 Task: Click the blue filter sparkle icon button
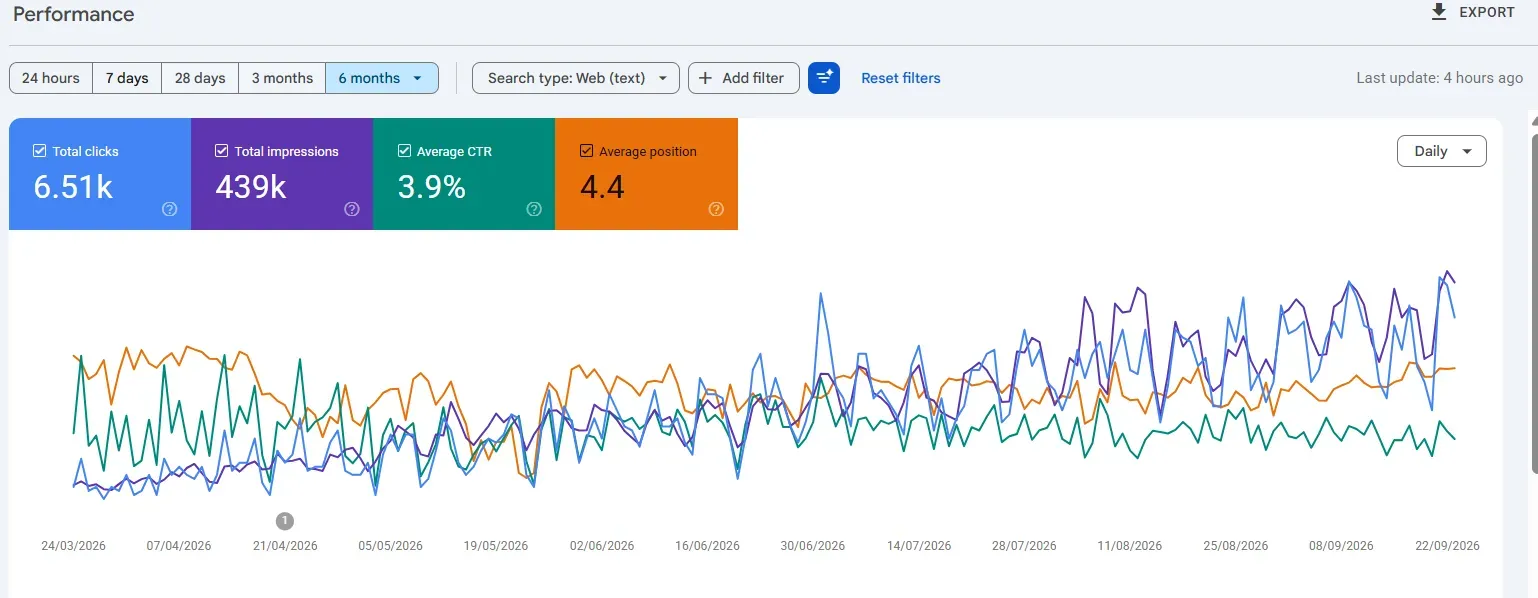[824, 78]
